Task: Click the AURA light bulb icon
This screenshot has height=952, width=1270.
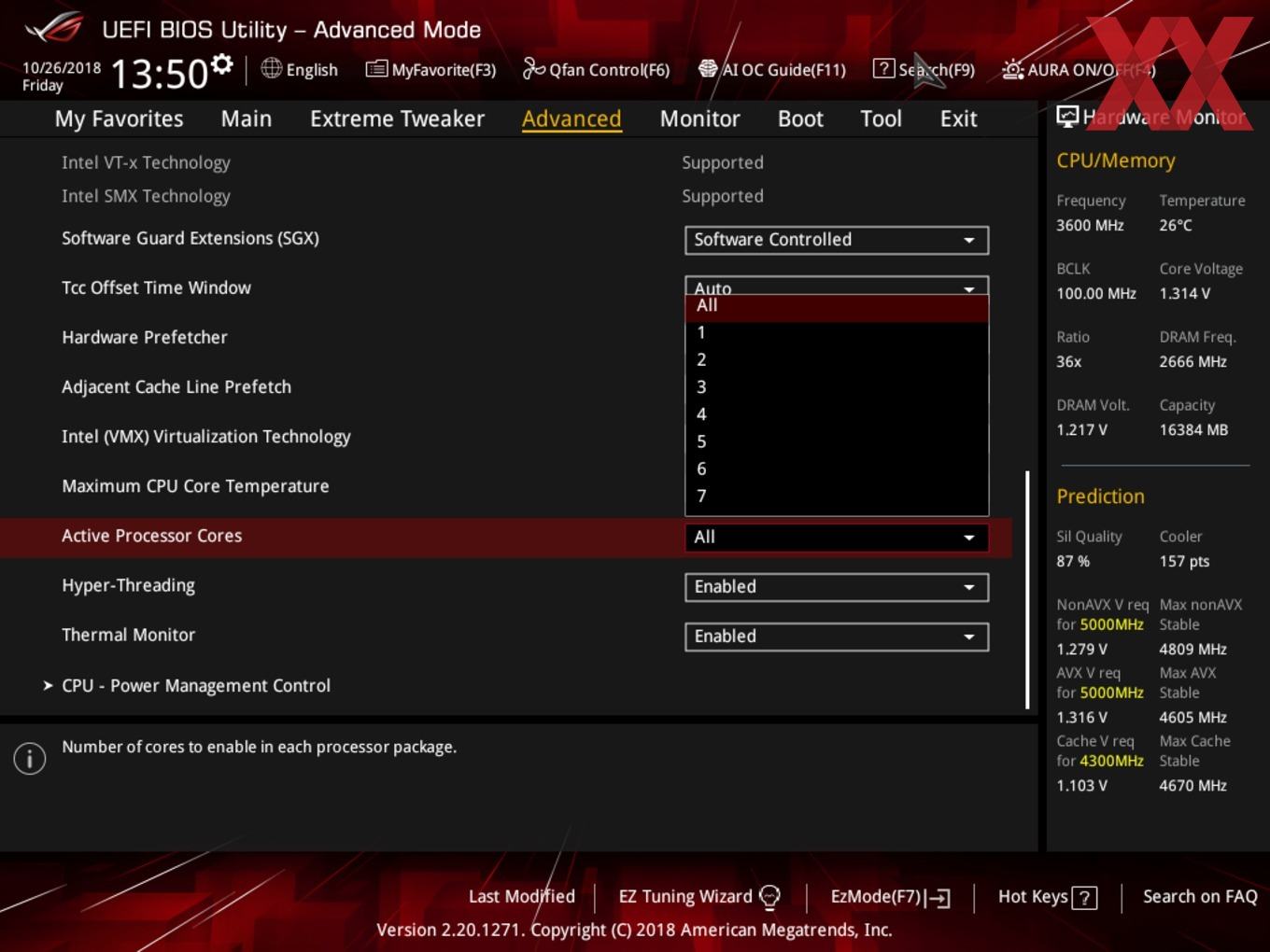Action: [1012, 69]
